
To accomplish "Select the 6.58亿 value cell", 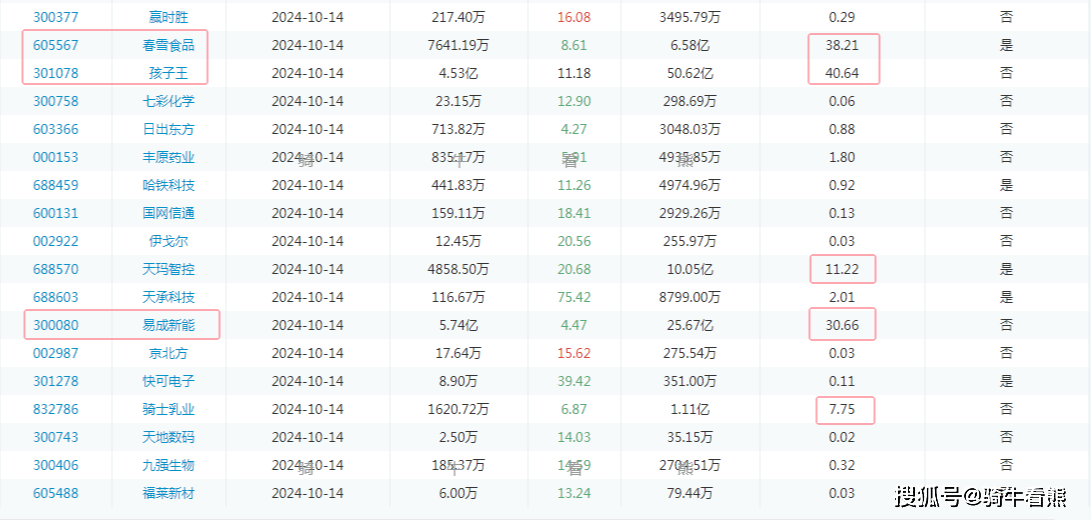I will pyautogui.click(x=690, y=45).
